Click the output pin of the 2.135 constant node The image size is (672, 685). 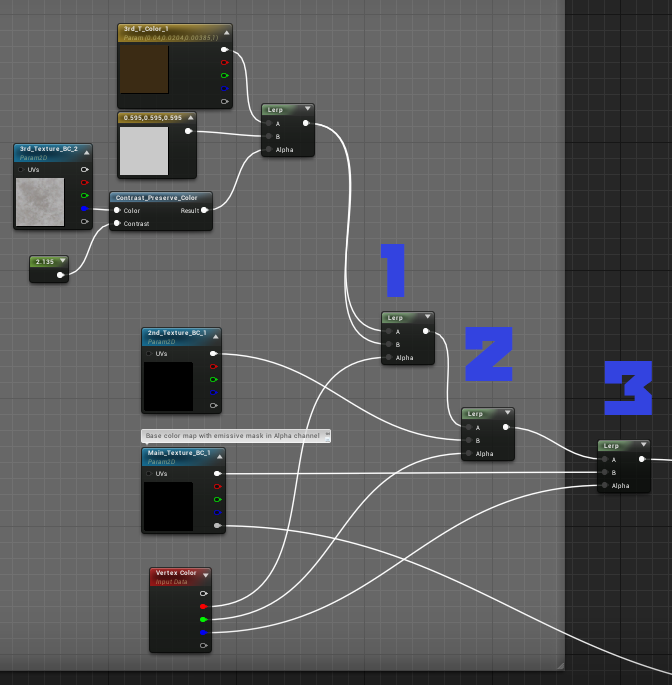pos(60,274)
